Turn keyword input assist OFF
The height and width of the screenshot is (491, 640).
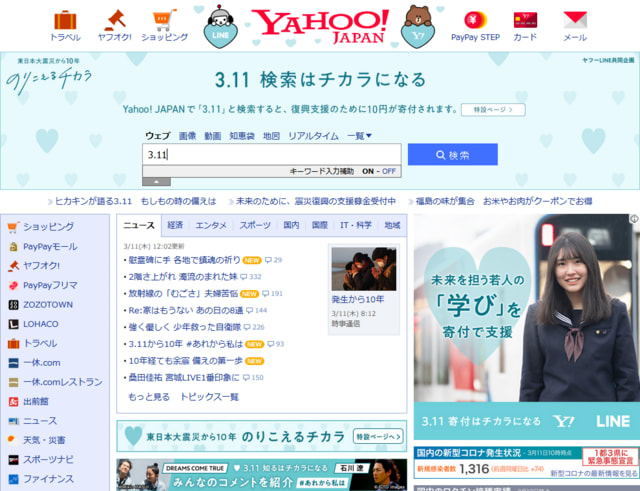389,171
